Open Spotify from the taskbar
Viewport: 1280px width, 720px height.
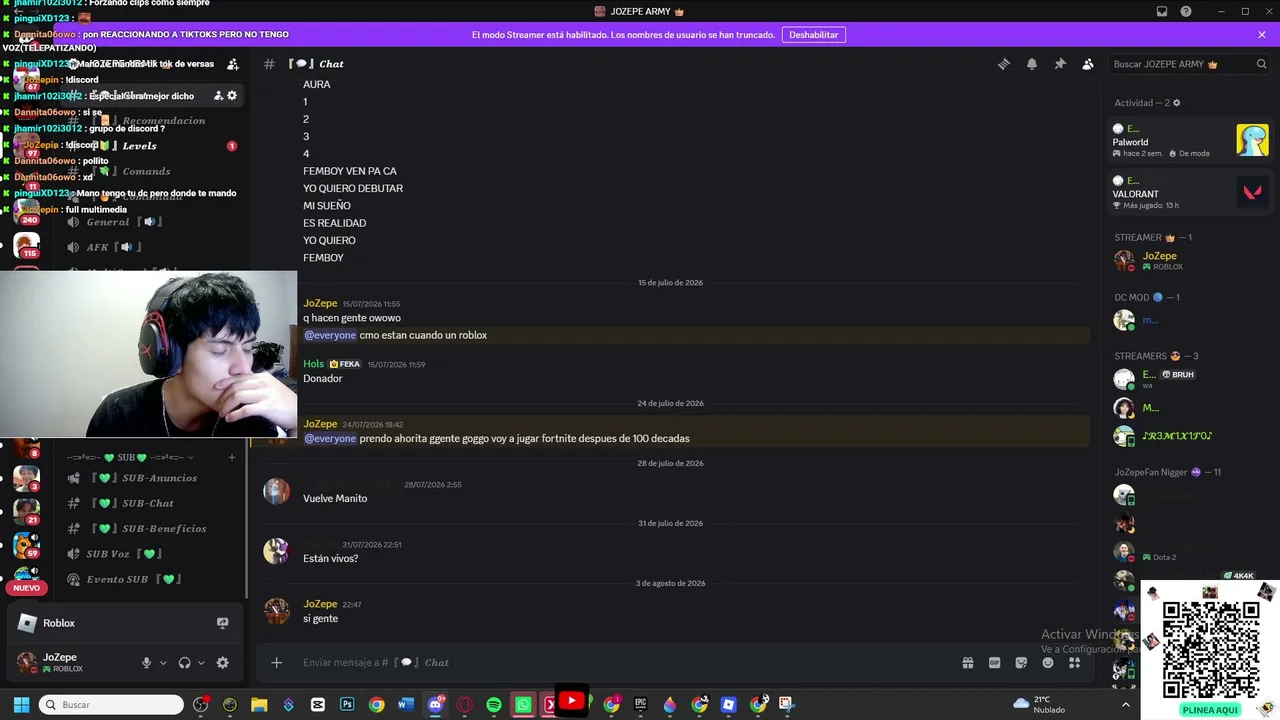494,705
